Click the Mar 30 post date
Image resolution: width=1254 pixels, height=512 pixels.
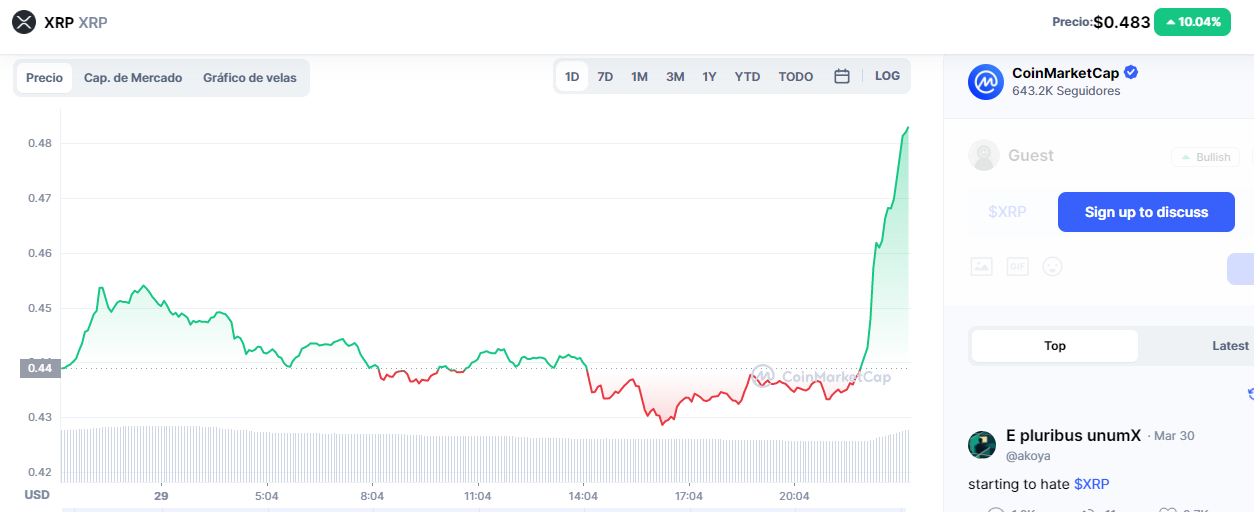1175,436
